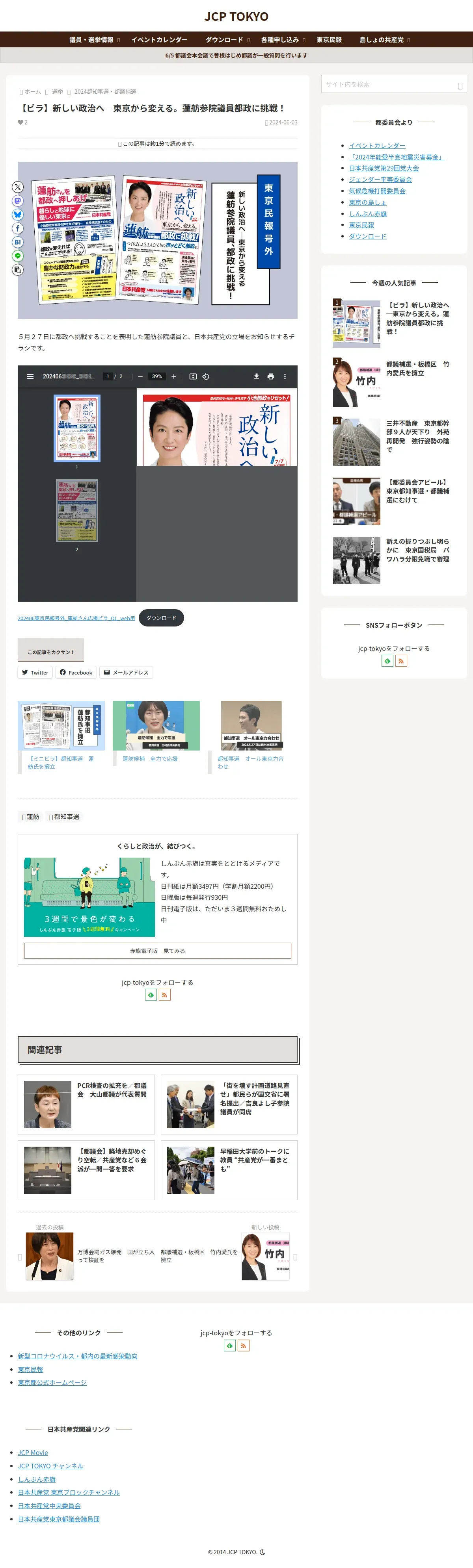Share via Facebook button
Screen dimensions: 473x1568
pos(76,673)
